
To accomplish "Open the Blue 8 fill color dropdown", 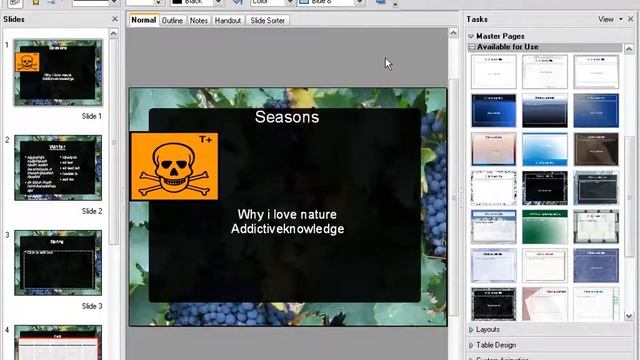I will [x=360, y=3].
